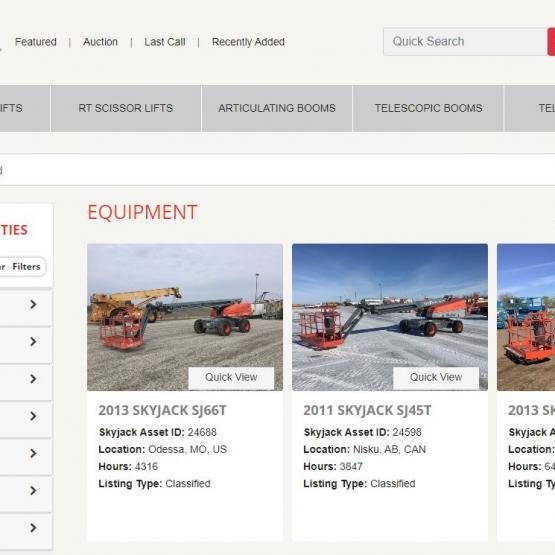Click Hours 4316 value

pyautogui.click(x=146, y=467)
